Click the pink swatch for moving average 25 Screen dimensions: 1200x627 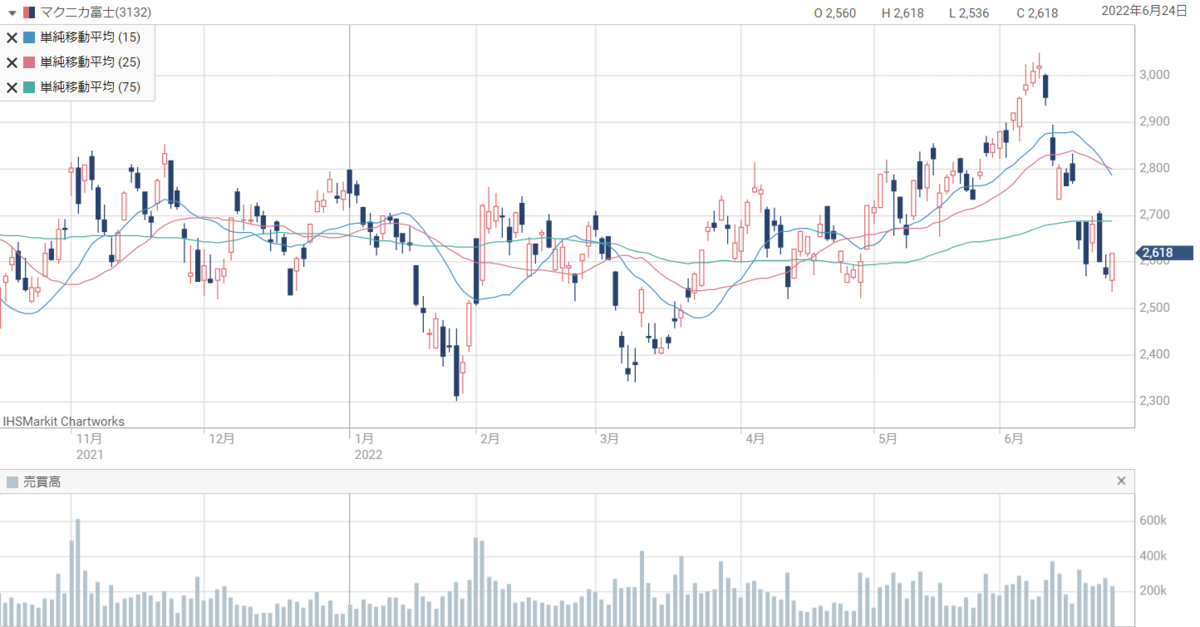point(30,62)
